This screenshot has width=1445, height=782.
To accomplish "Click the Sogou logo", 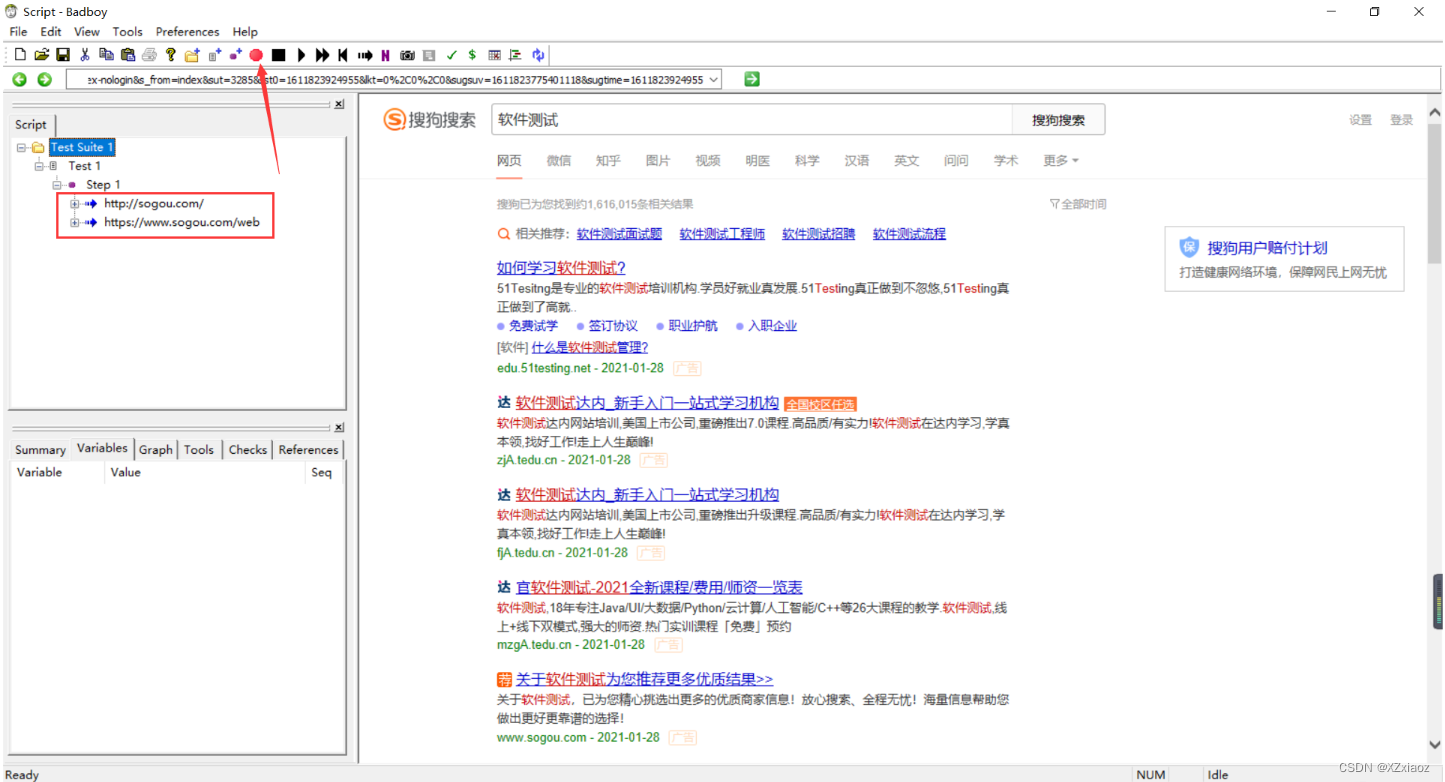I will click(430, 120).
